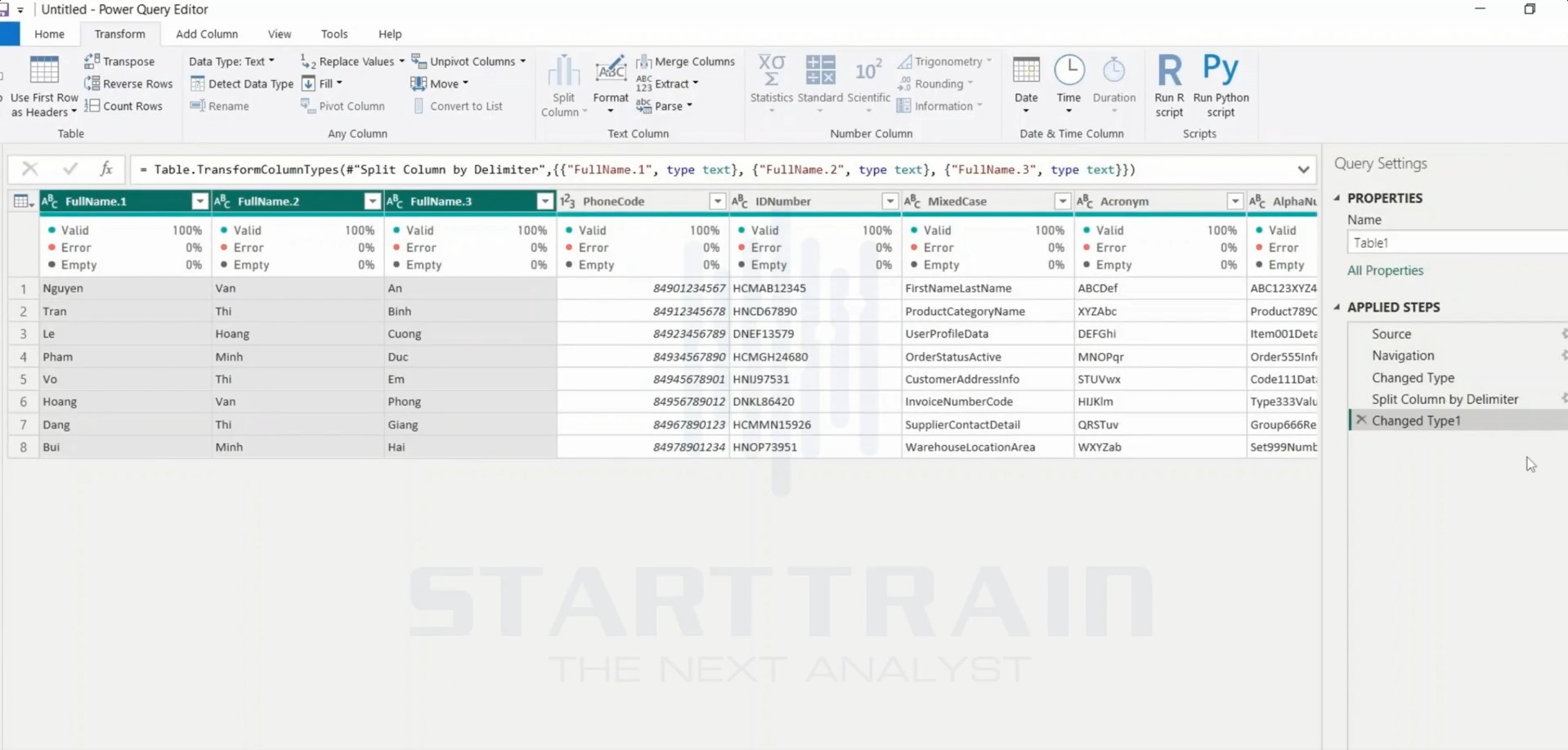
Task: Click Run Python script icon
Action: pyautogui.click(x=1221, y=69)
